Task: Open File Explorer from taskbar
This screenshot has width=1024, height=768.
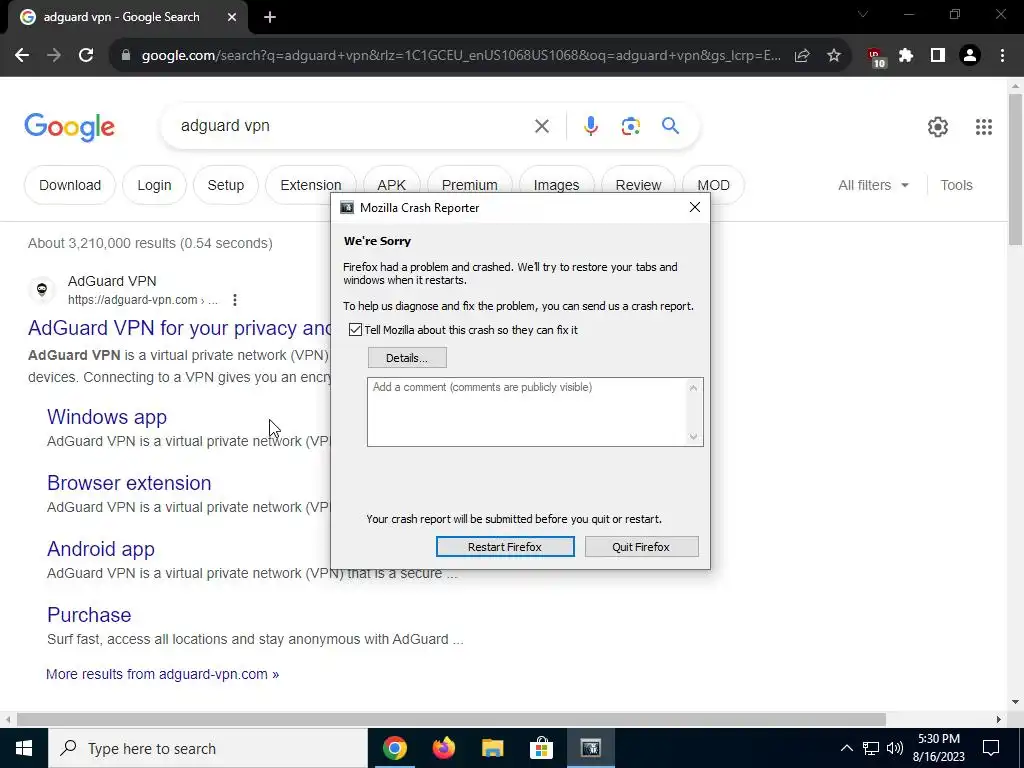Action: pyautogui.click(x=492, y=748)
